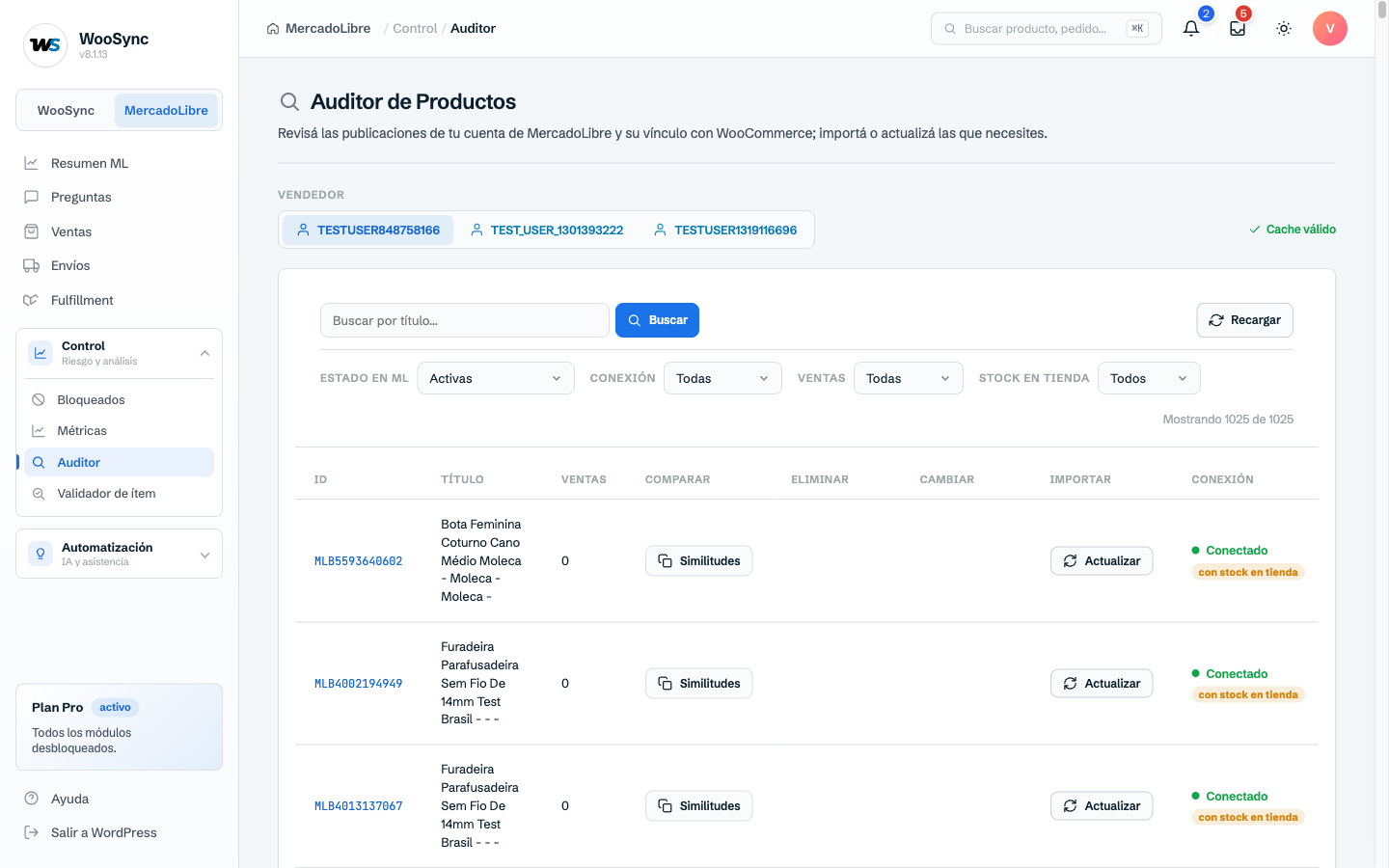The width and height of the screenshot is (1389, 868).
Task: Select the Auditor item in the sidebar
Action: (119, 462)
